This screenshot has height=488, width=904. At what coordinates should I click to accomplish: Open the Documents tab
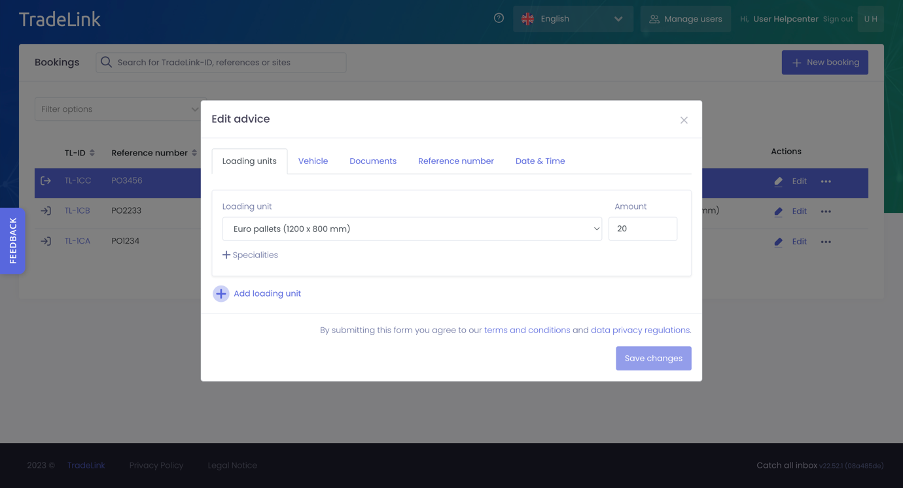373,161
